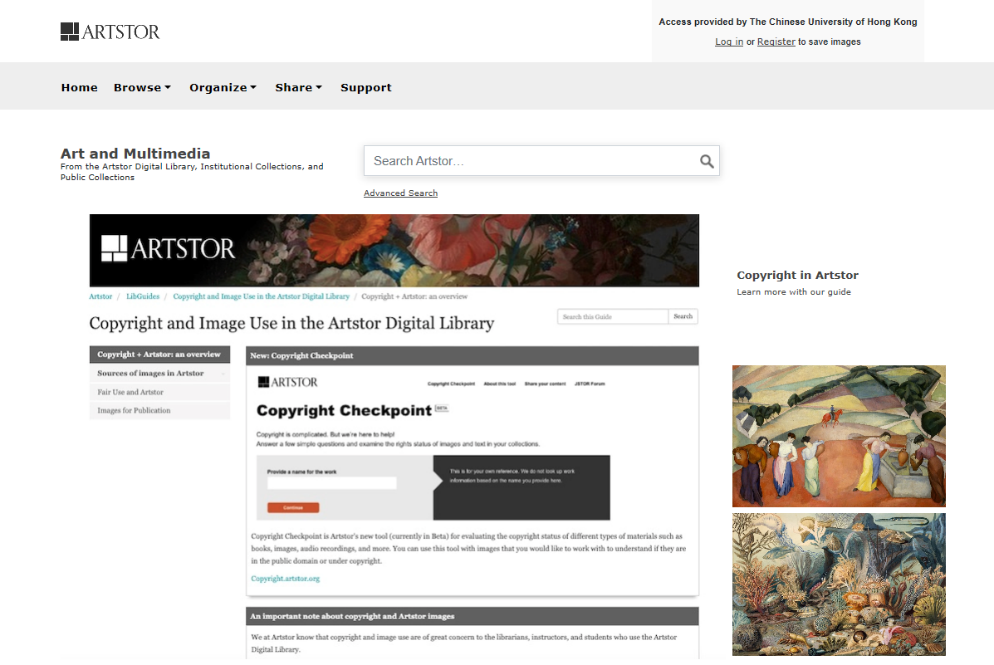Click the orange Continue button
Image resolution: width=994 pixels, height=665 pixels.
[x=293, y=508]
